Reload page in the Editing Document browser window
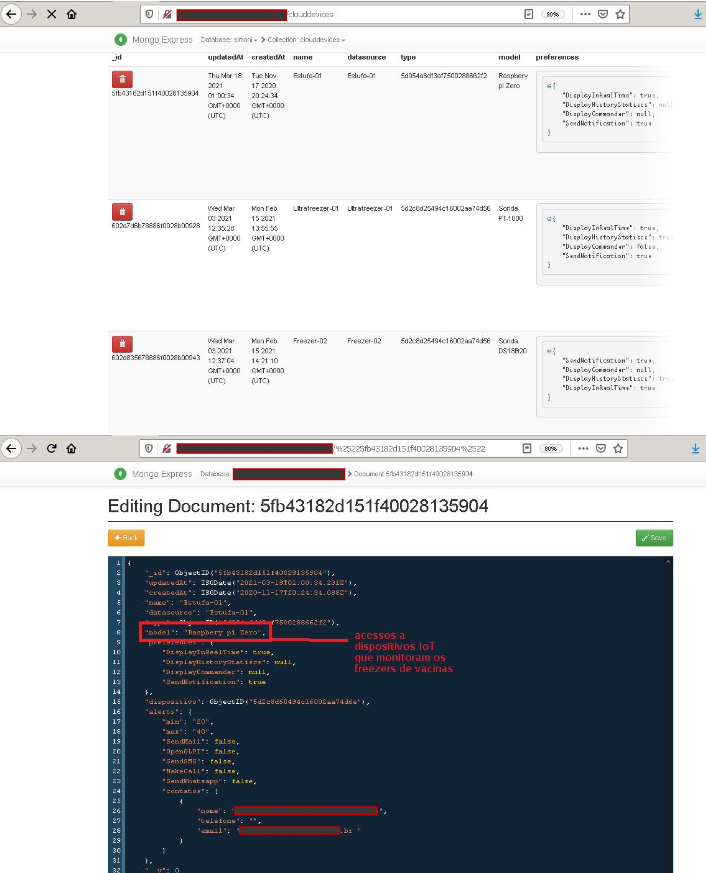 pyautogui.click(x=51, y=448)
